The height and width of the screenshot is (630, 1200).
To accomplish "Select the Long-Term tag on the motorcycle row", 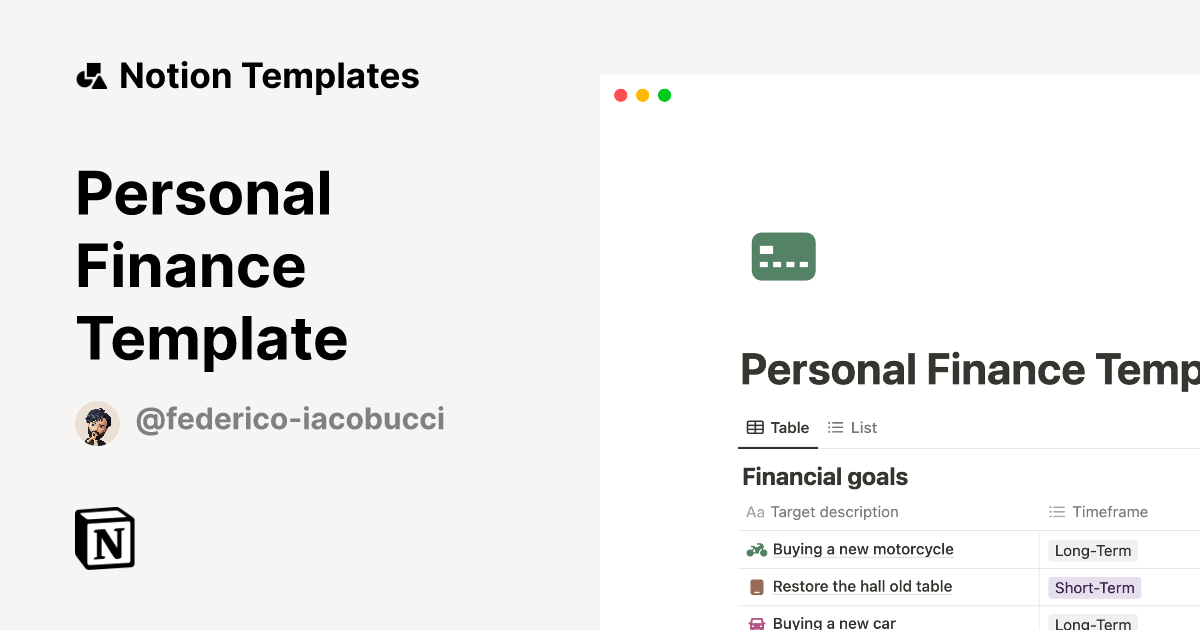I will [1093, 550].
